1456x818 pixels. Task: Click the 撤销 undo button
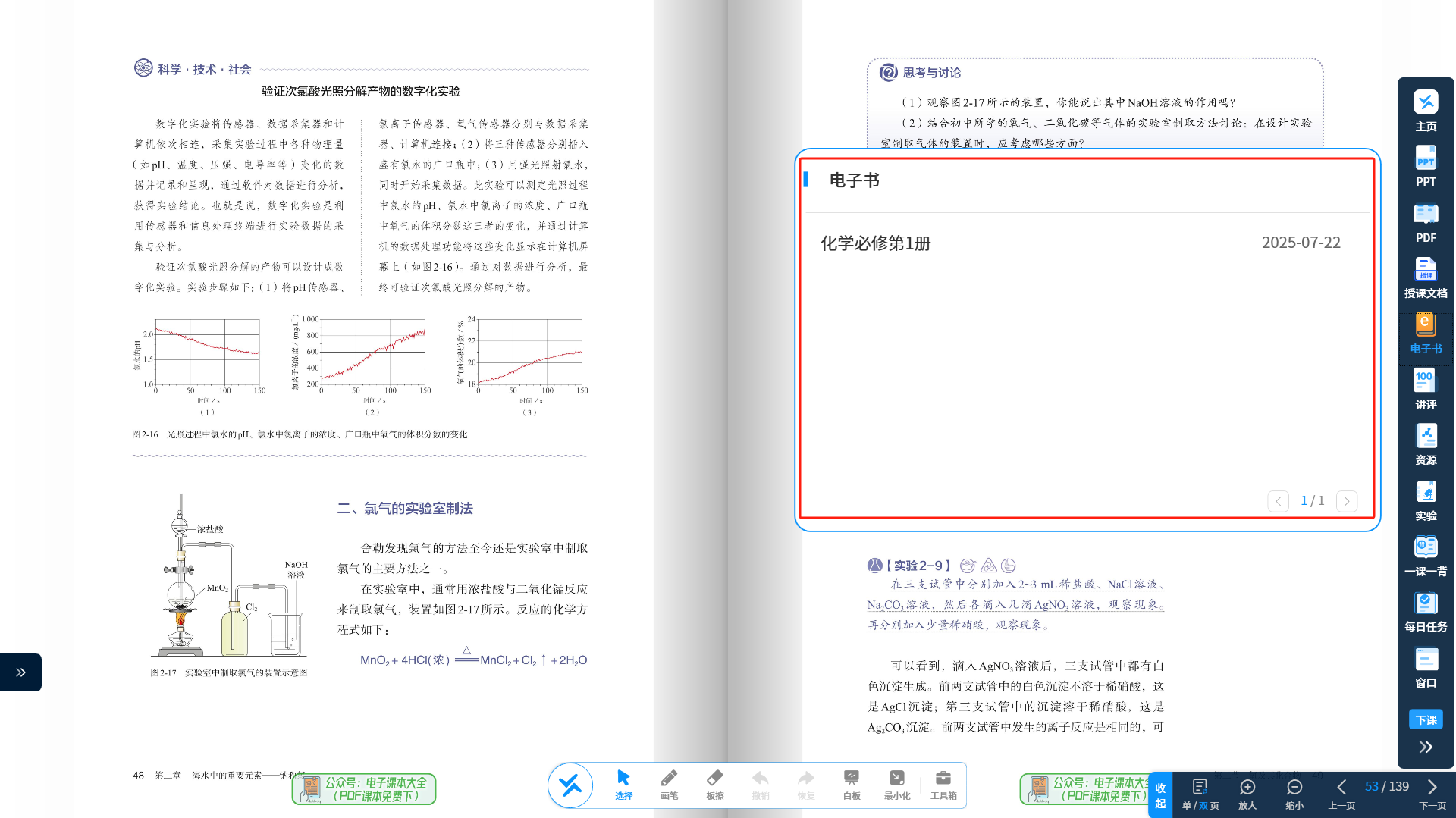click(x=760, y=785)
